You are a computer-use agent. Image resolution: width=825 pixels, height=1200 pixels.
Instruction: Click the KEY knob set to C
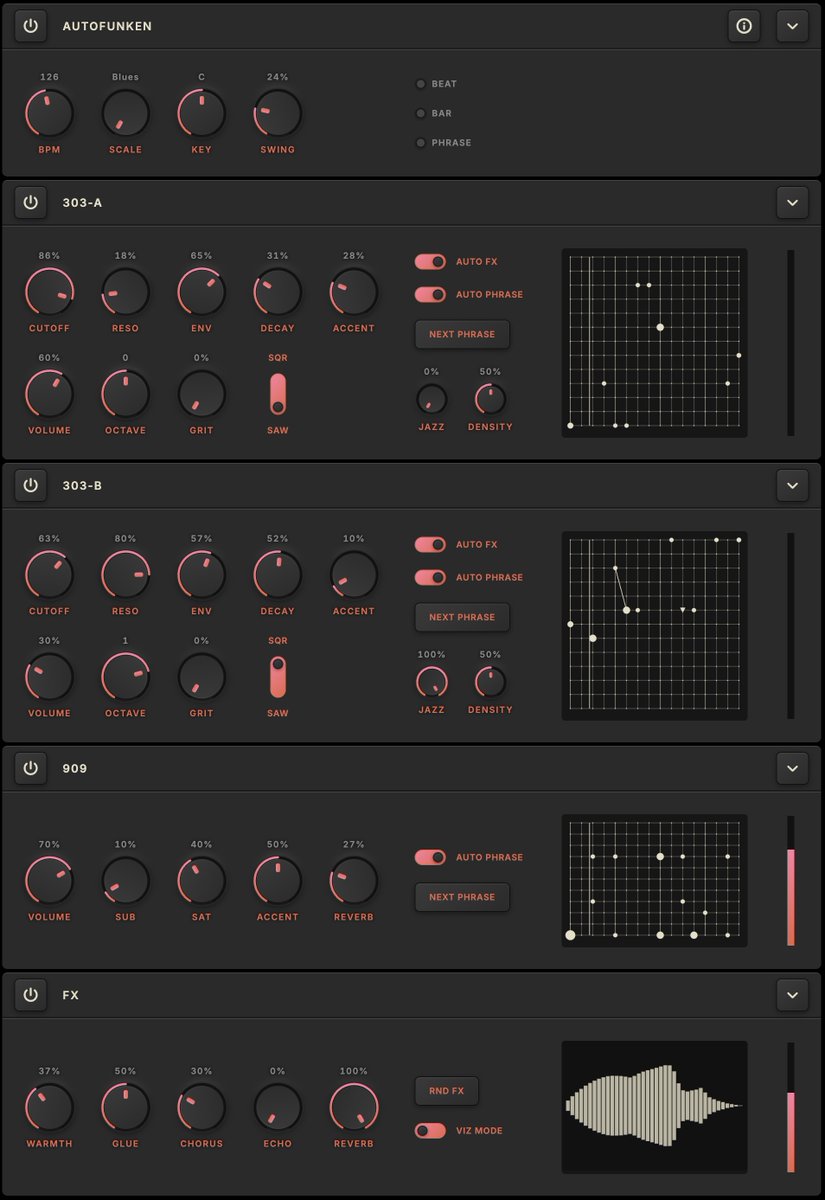[x=201, y=113]
